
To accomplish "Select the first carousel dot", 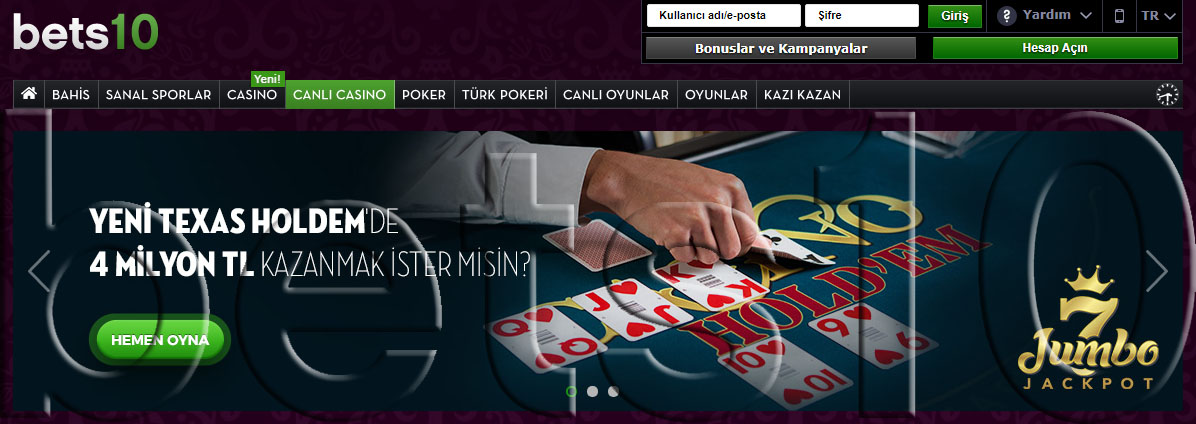I will click(571, 391).
